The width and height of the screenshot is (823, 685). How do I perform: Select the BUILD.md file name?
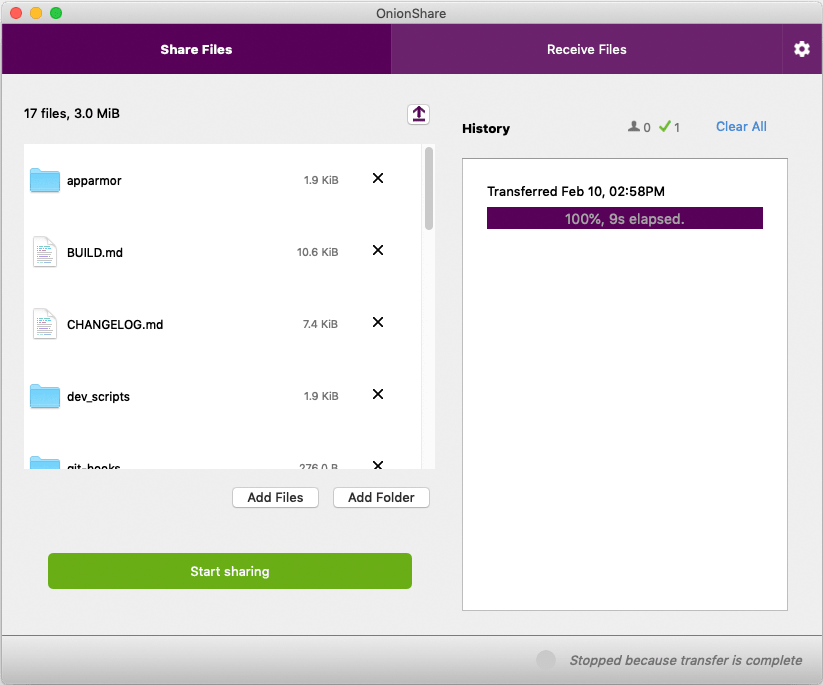tap(95, 252)
